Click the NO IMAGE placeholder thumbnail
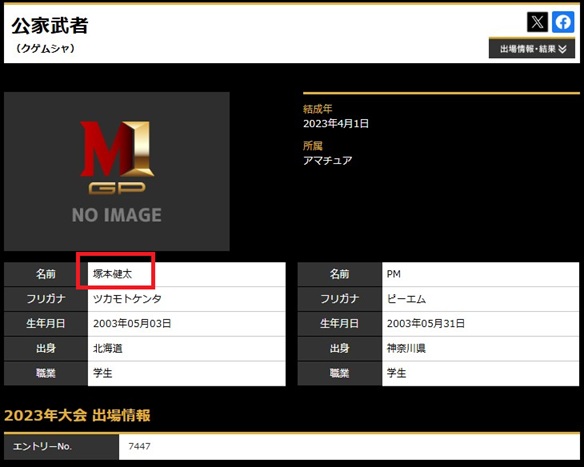The image size is (584, 467). (117, 171)
